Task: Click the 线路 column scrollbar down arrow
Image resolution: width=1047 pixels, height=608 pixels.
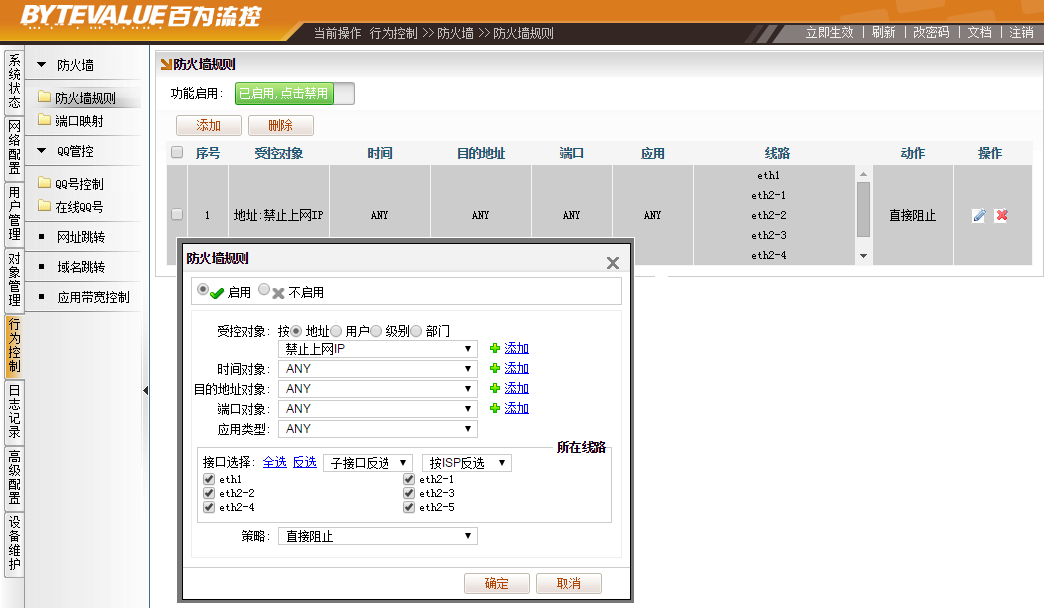Action: (x=864, y=257)
